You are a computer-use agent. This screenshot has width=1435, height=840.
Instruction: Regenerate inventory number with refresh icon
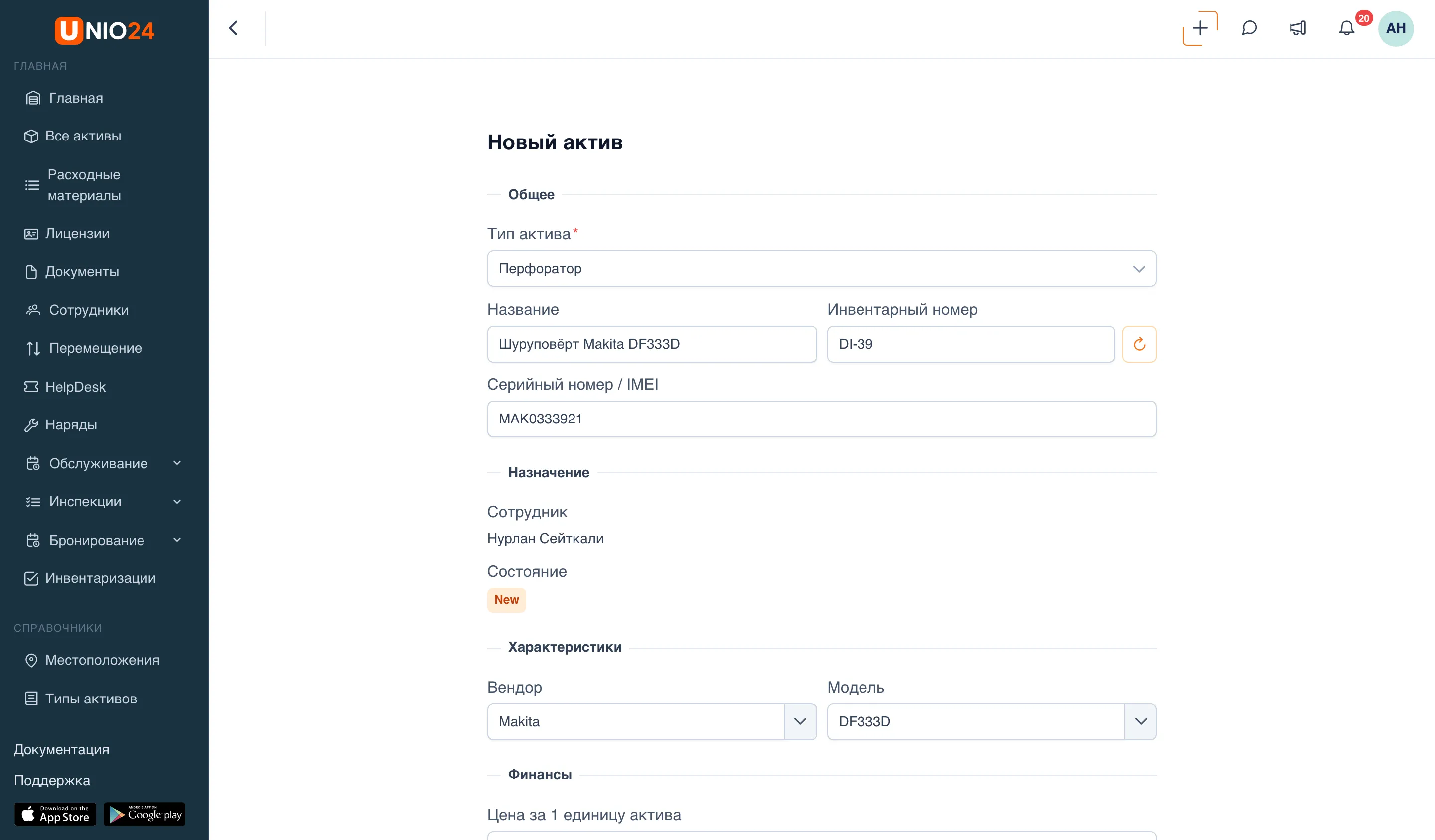coord(1139,344)
